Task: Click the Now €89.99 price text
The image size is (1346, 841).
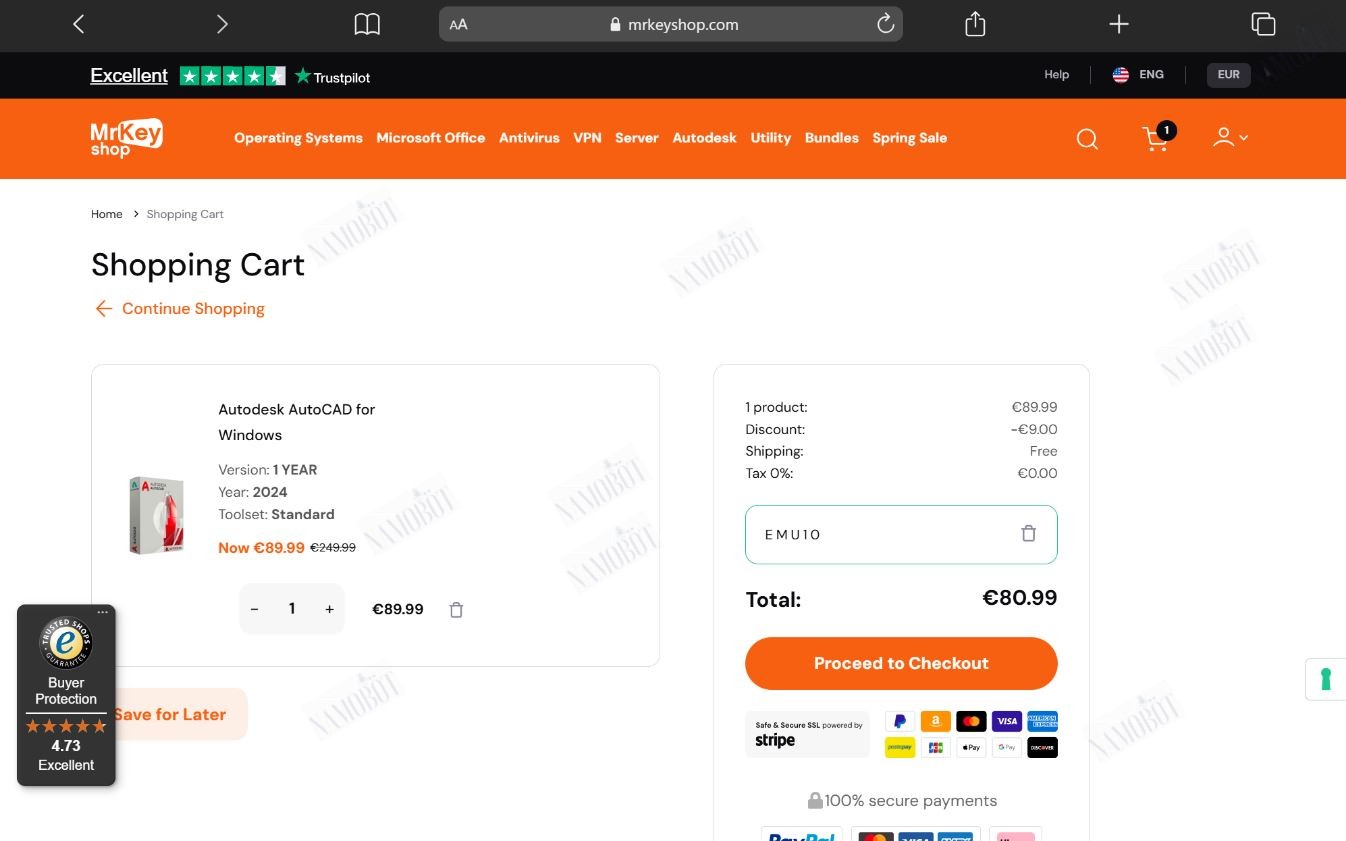Action: click(261, 547)
